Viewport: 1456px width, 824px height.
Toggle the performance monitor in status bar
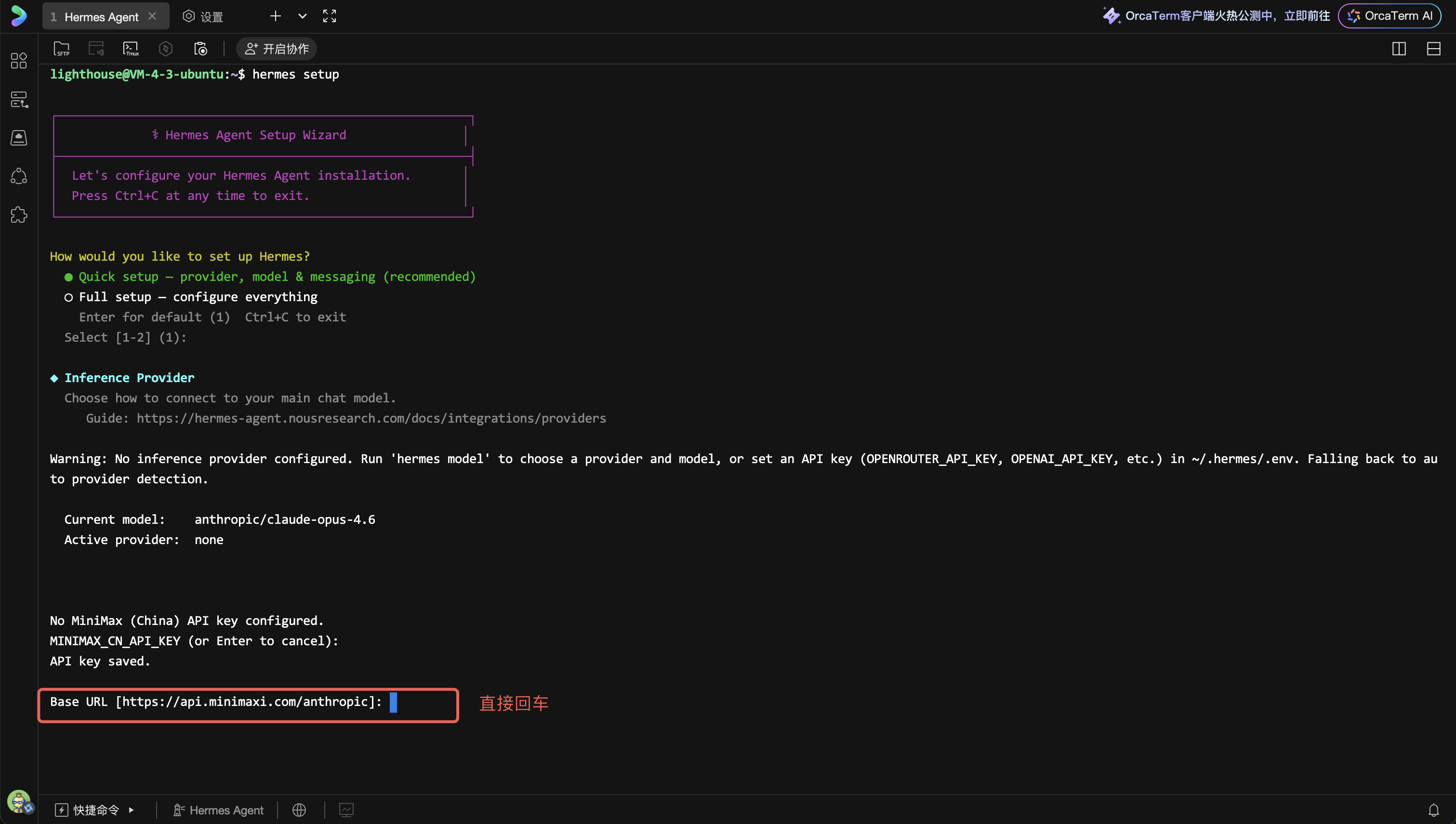pyautogui.click(x=346, y=810)
